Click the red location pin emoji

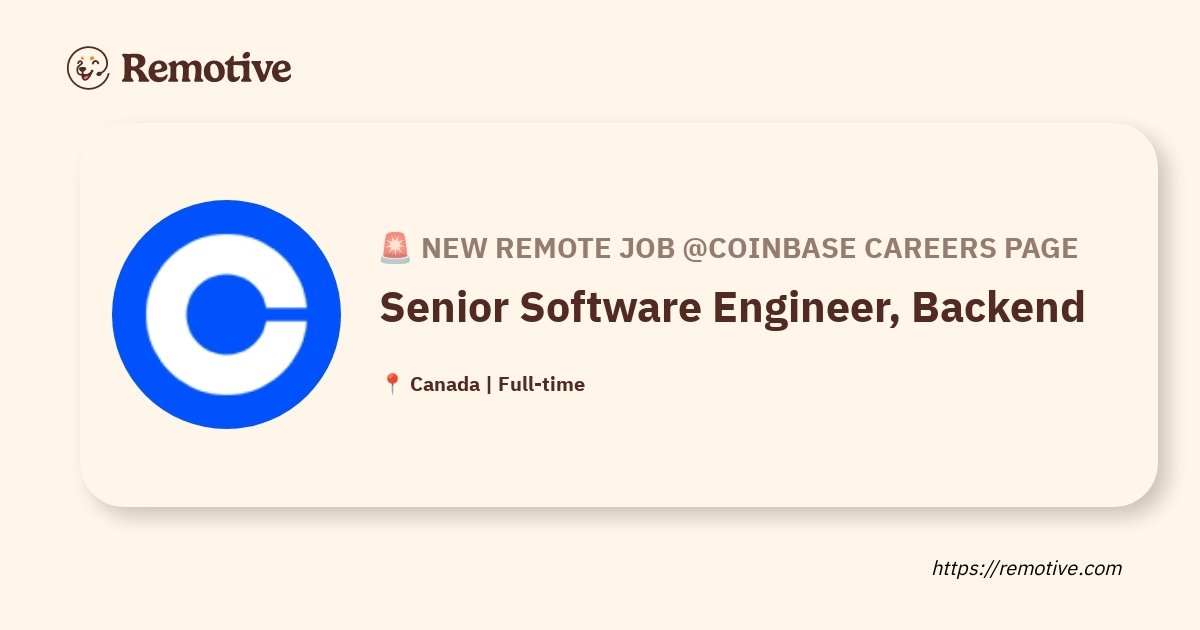(x=392, y=384)
